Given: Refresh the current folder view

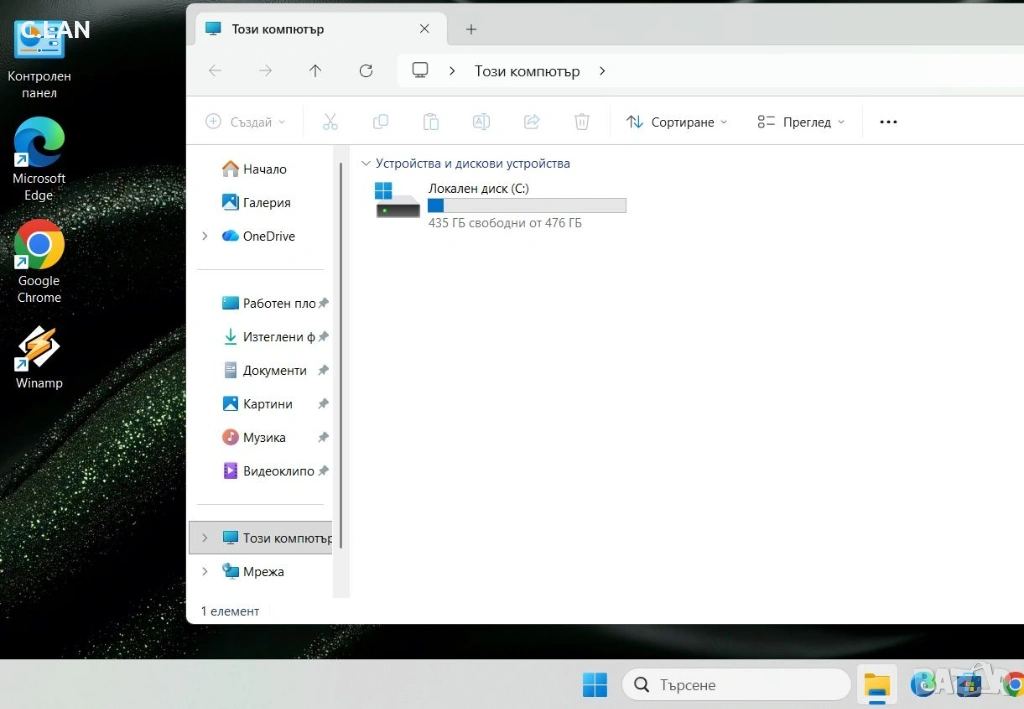Looking at the screenshot, I should (x=366, y=71).
